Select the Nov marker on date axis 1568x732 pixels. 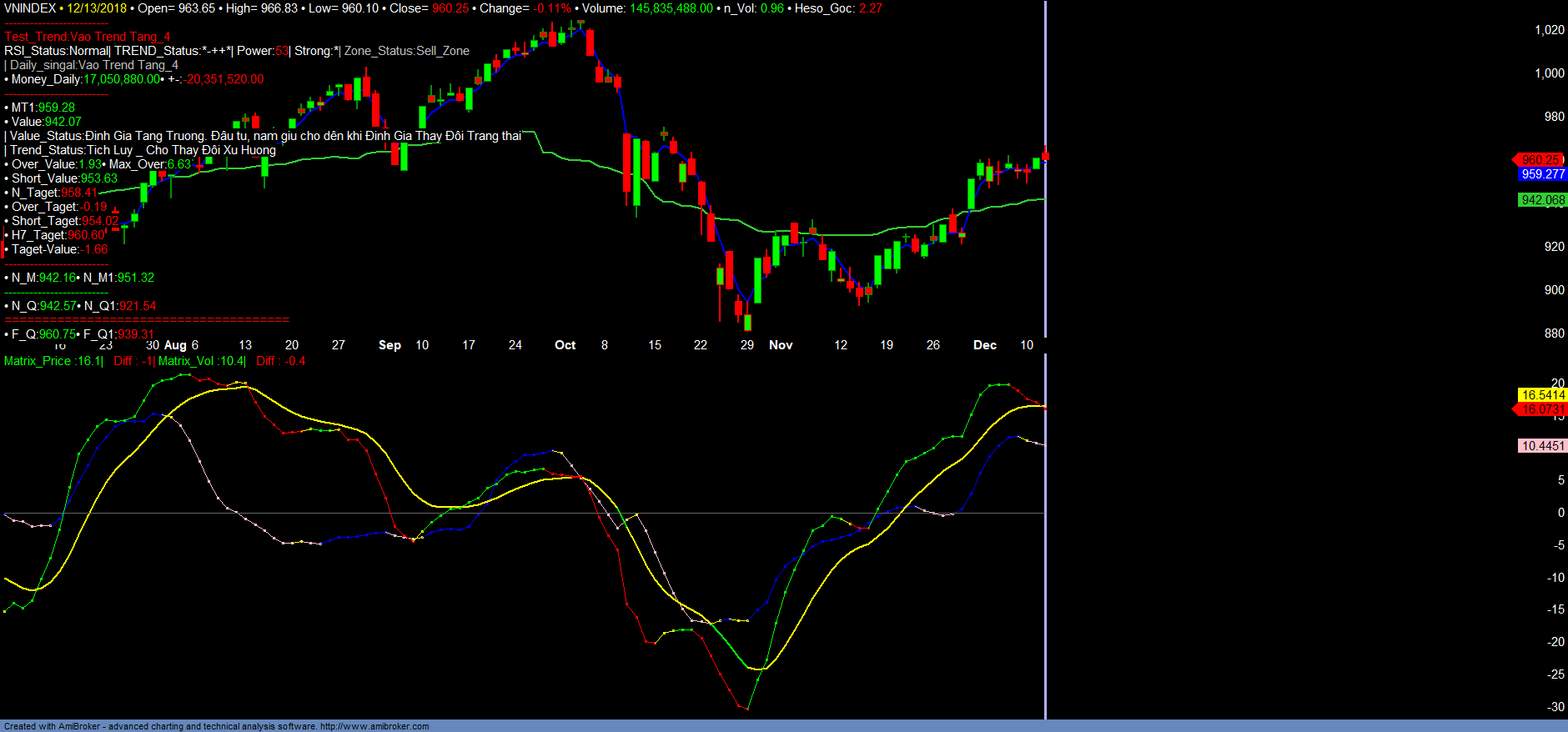tap(781, 345)
